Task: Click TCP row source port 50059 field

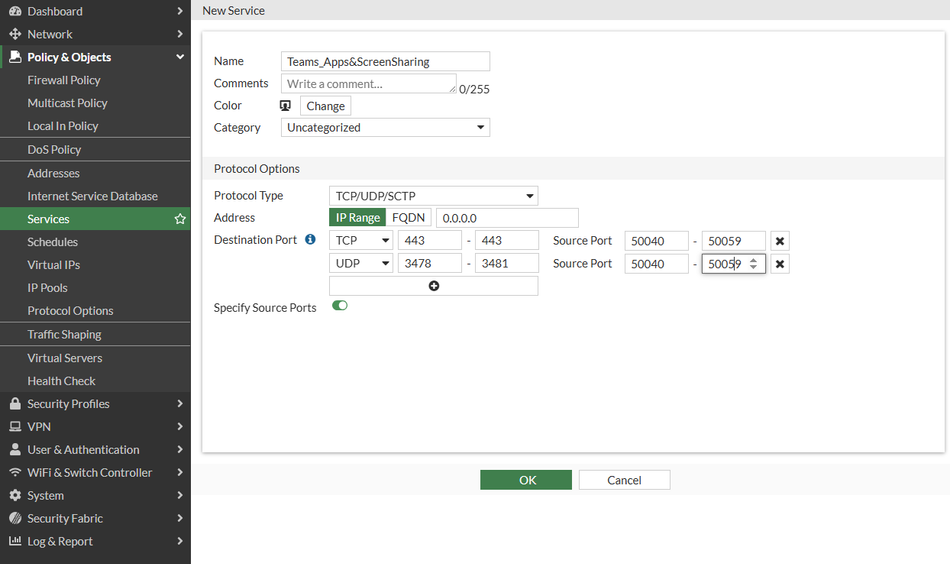Action: pyautogui.click(x=734, y=241)
